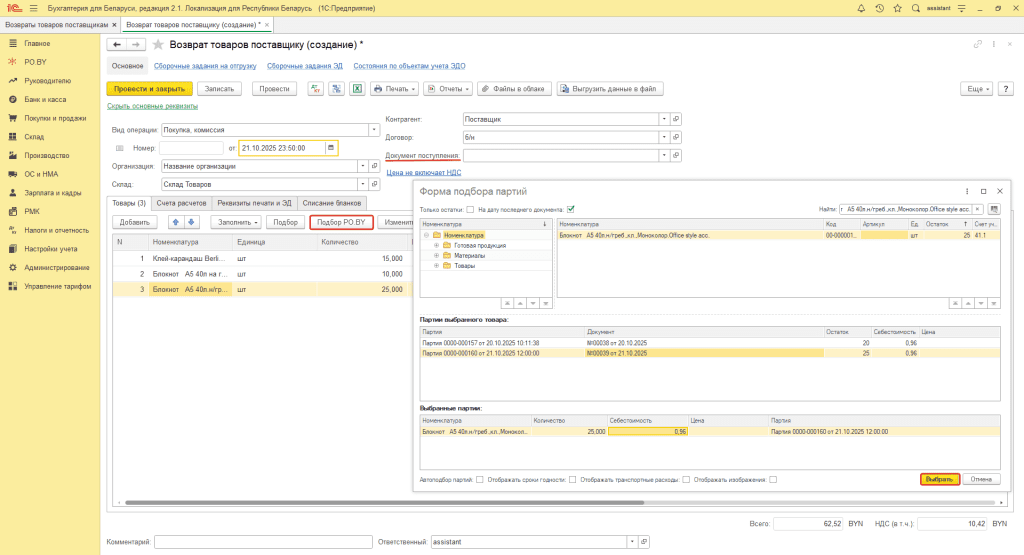
Task: Open the notifications bell icon
Action: pyautogui.click(x=861, y=8)
